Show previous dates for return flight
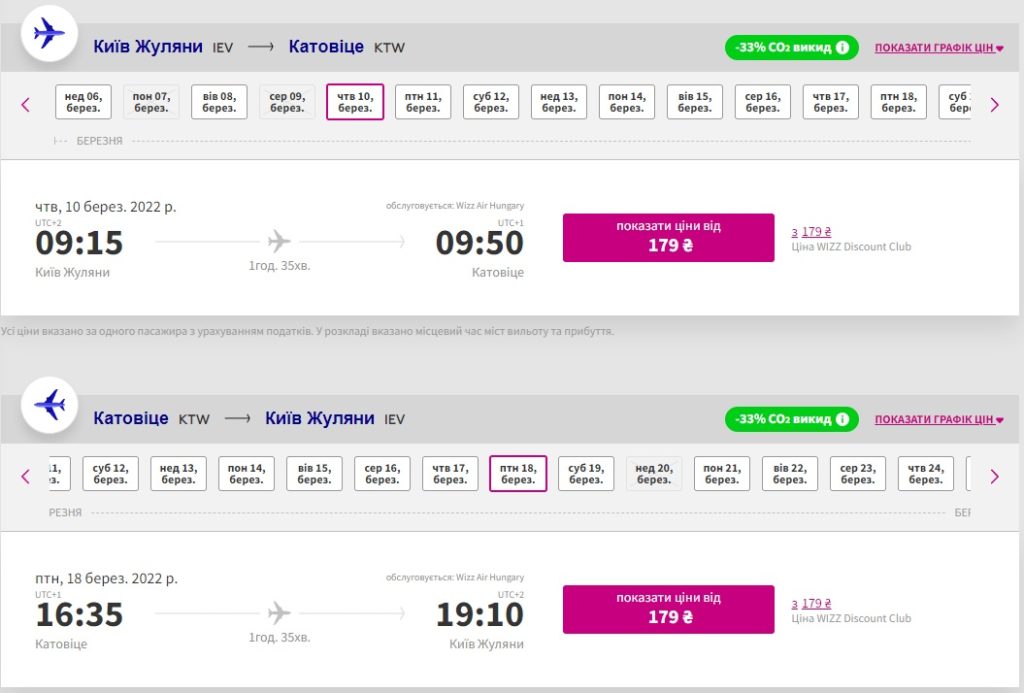 click(26, 476)
